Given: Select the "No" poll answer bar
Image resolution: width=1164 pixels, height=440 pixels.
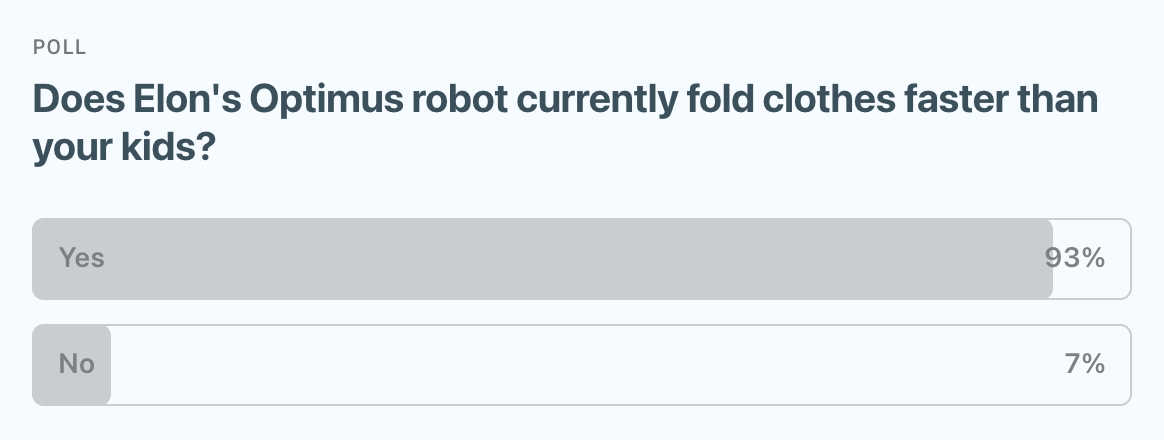Looking at the screenshot, I should pyautogui.click(x=580, y=365).
